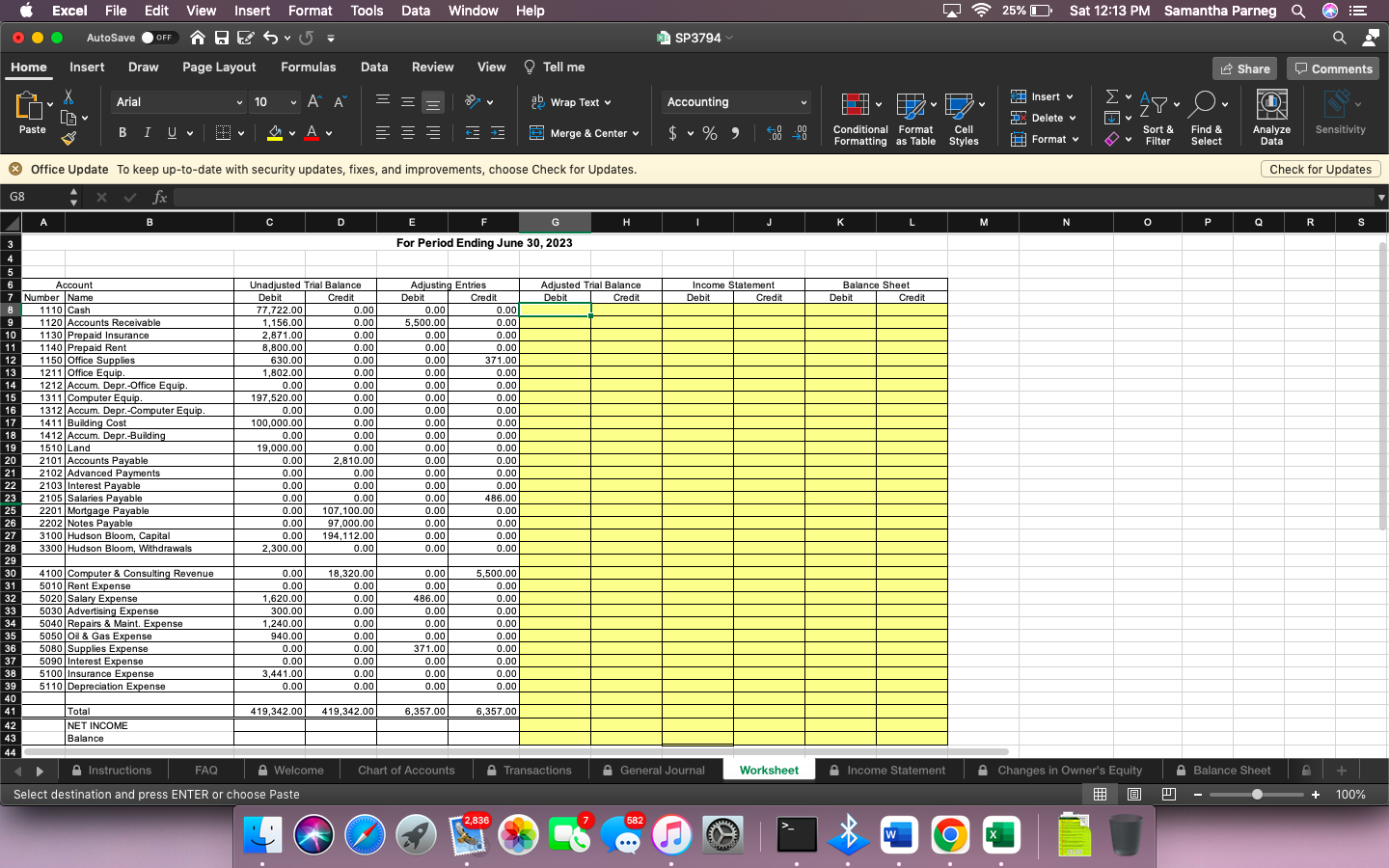Viewport: 1389px width, 868px height.
Task: Toggle Bottom Align for cell text
Action: 433,101
